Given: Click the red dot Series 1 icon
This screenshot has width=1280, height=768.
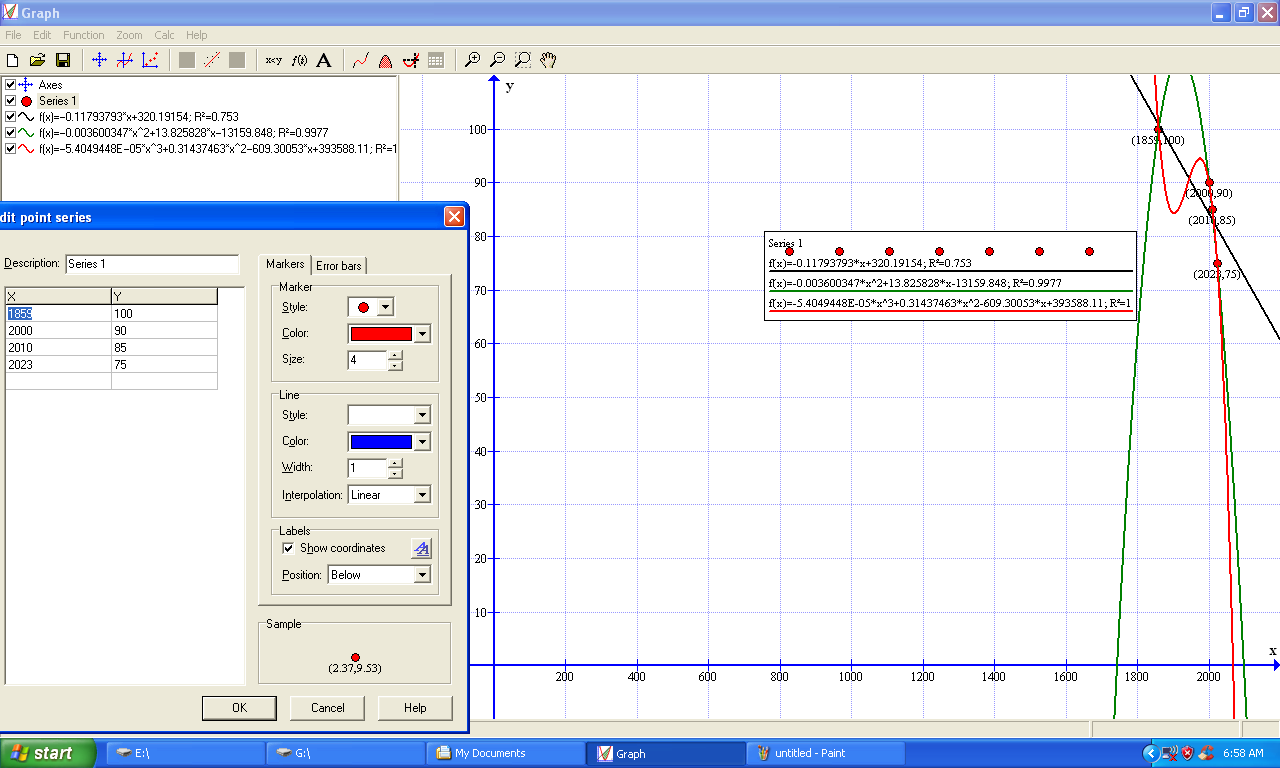Looking at the screenshot, I should [27, 101].
